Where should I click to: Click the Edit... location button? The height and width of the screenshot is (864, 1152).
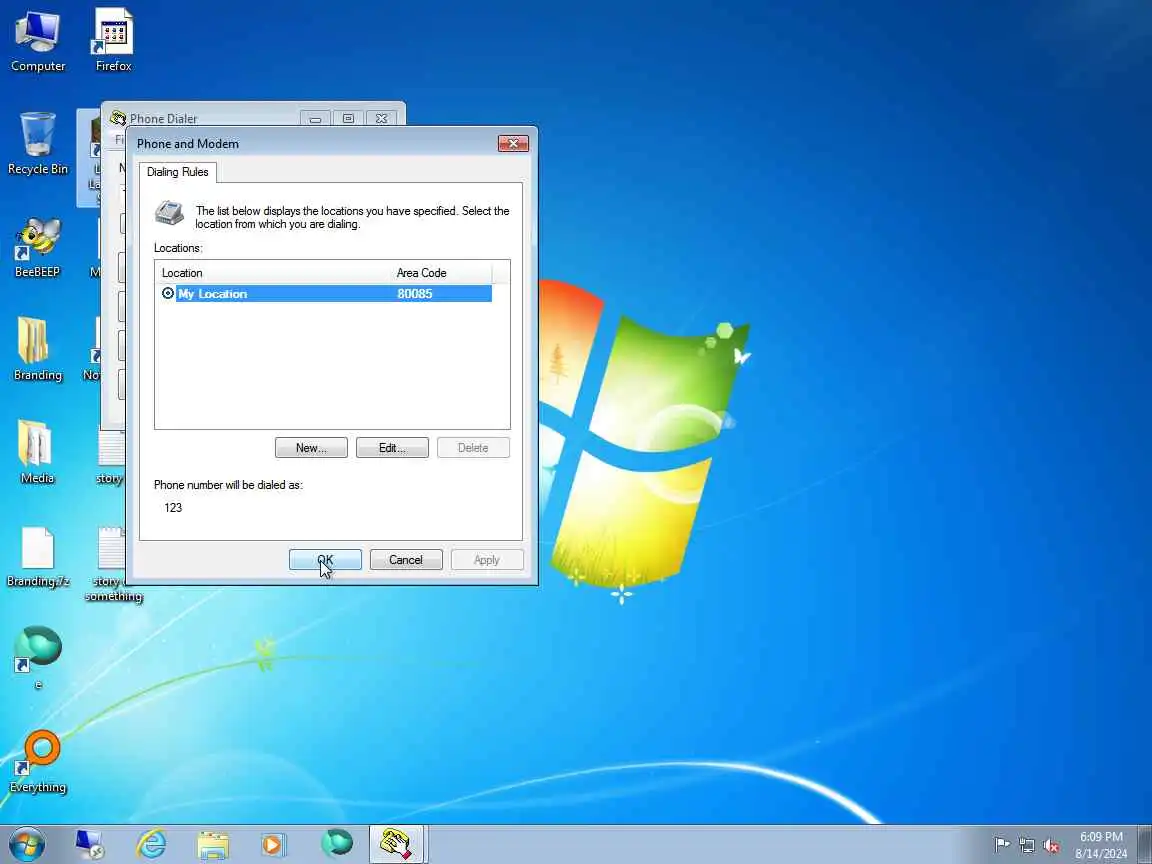(392, 447)
